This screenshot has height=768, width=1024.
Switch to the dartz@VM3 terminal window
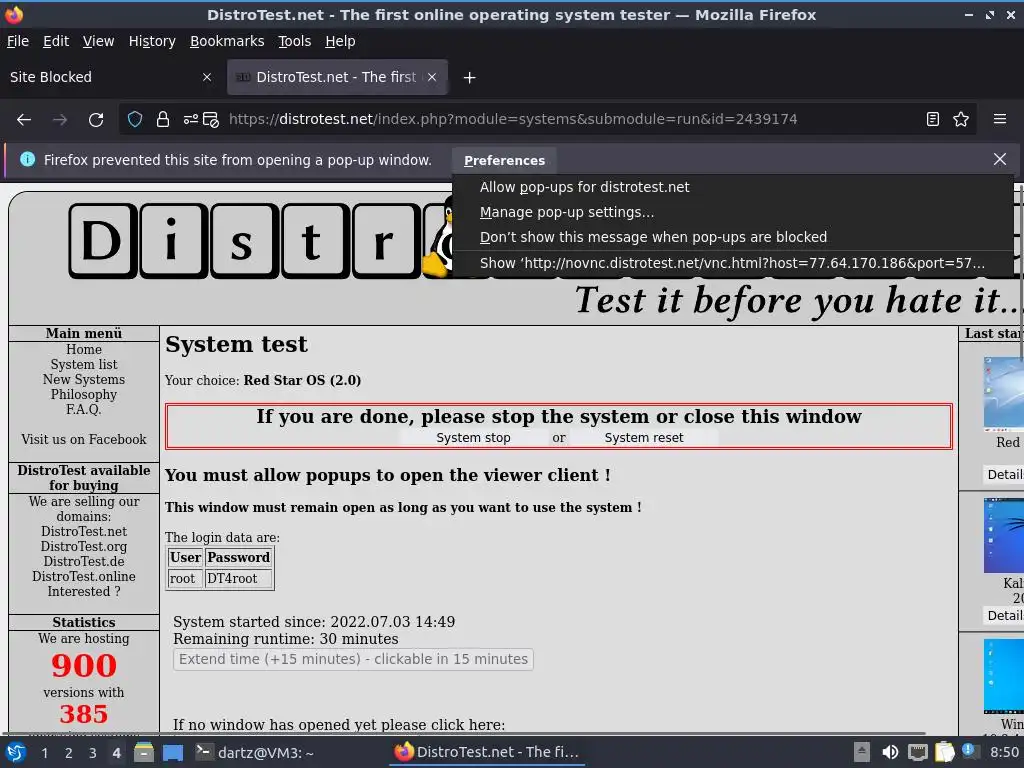pyautogui.click(x=255, y=752)
